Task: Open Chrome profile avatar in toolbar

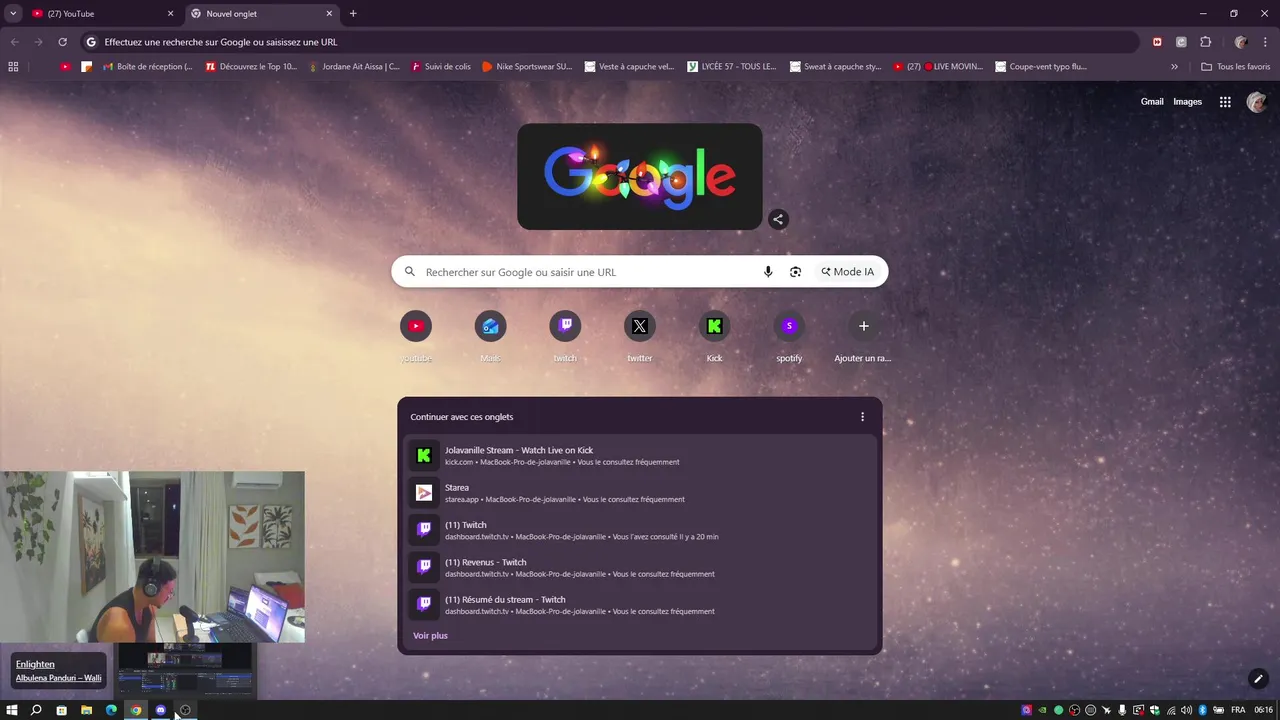Action: pyautogui.click(x=1241, y=42)
